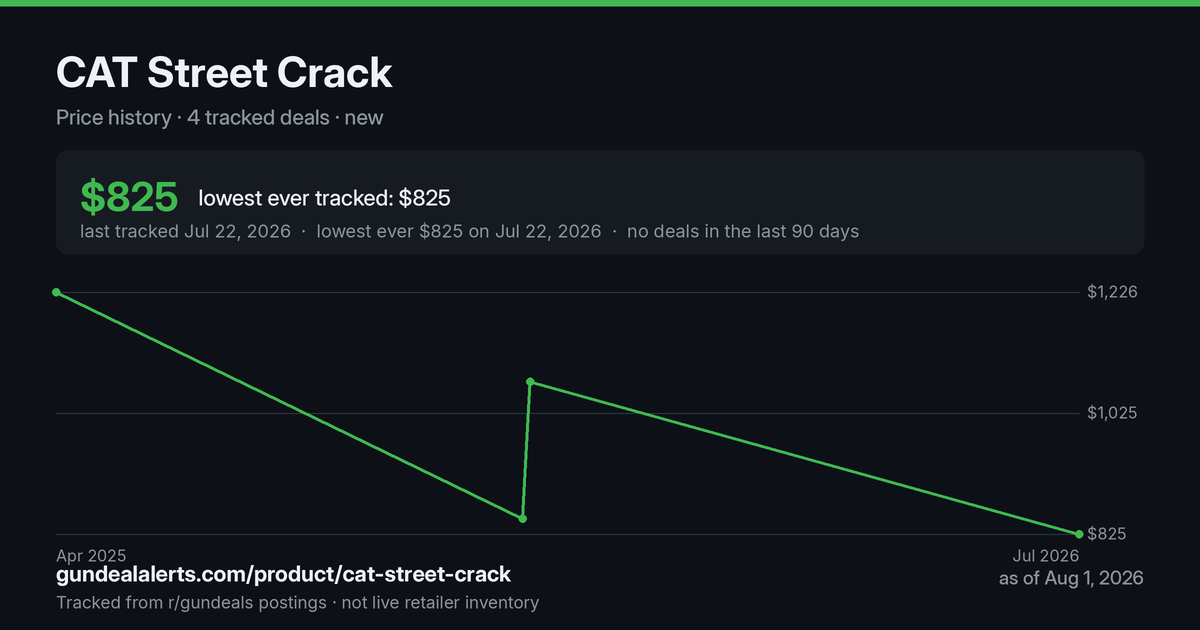The height and width of the screenshot is (630, 1200).
Task: Click the CAT Street Crack title
Action: (224, 73)
